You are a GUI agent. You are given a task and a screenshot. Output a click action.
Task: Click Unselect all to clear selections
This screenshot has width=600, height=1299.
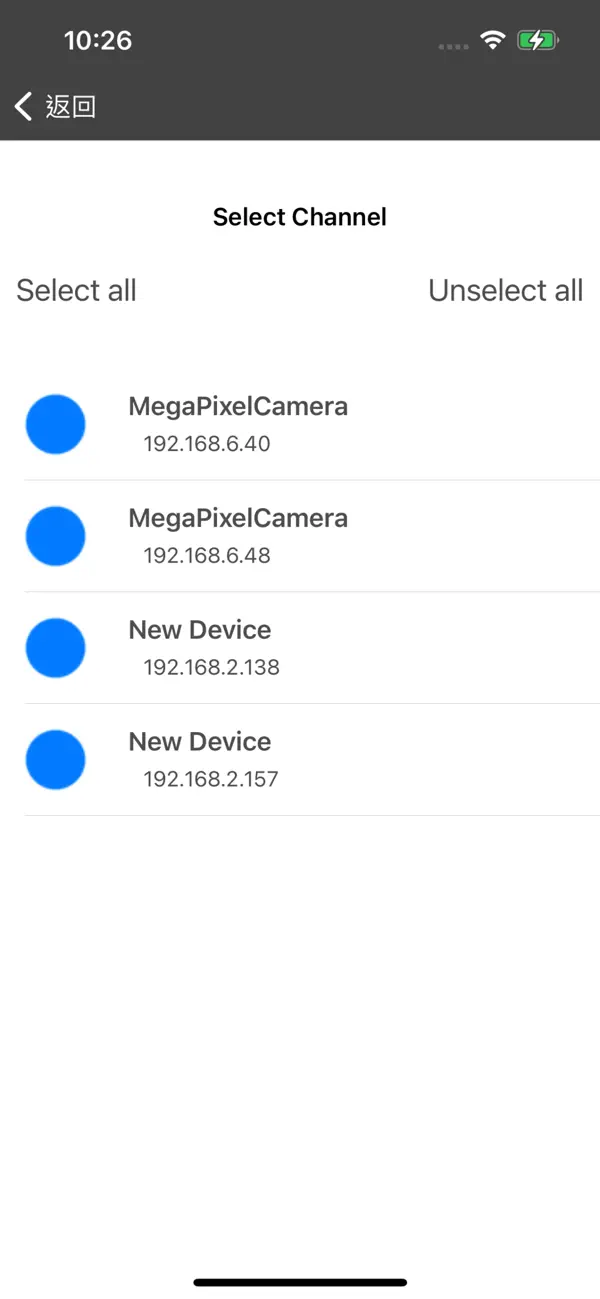pyautogui.click(x=506, y=290)
